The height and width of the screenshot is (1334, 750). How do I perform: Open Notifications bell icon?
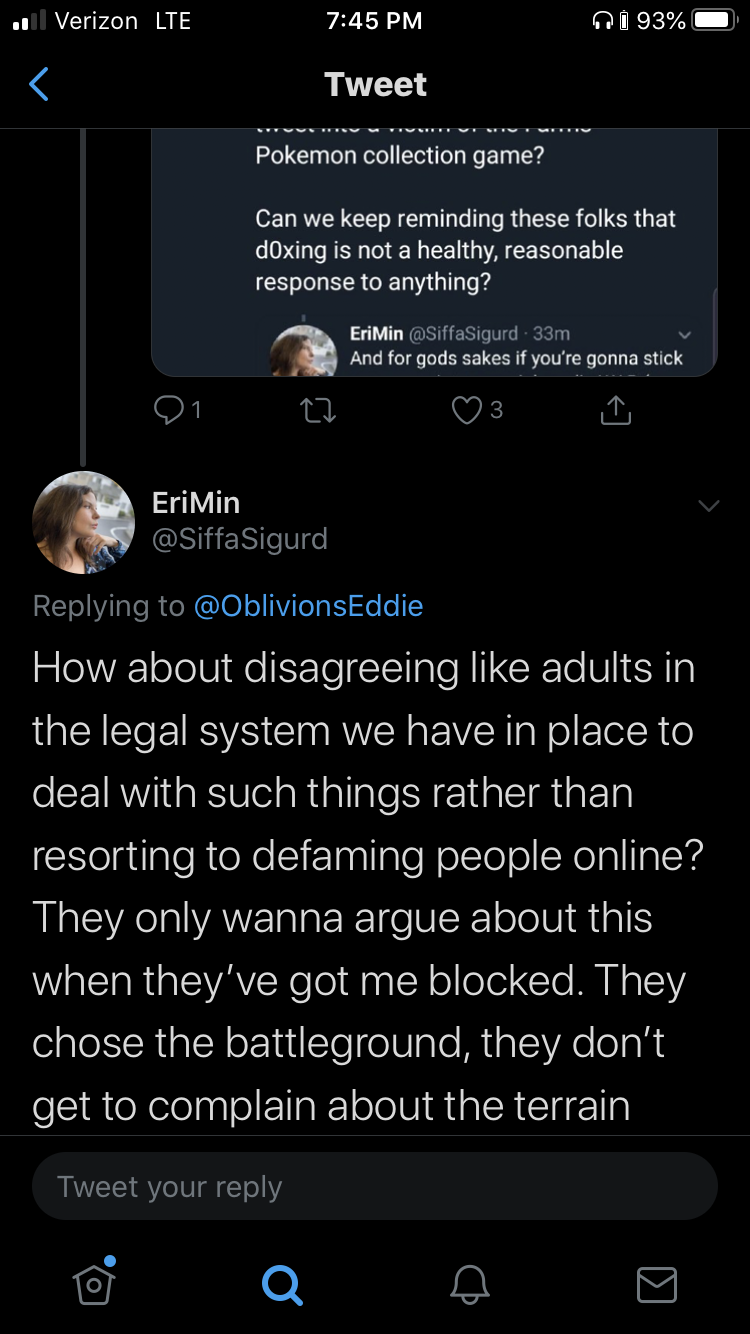[469, 1284]
